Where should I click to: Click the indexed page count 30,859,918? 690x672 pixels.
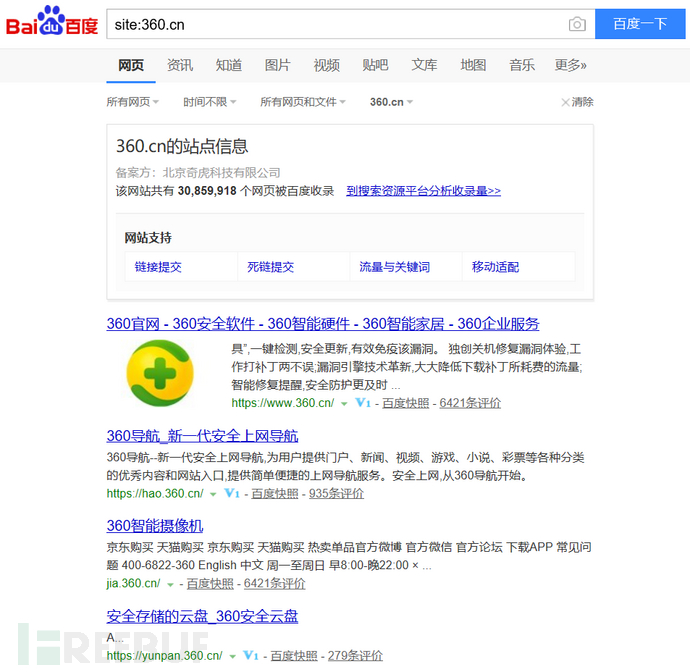[x=207, y=191]
